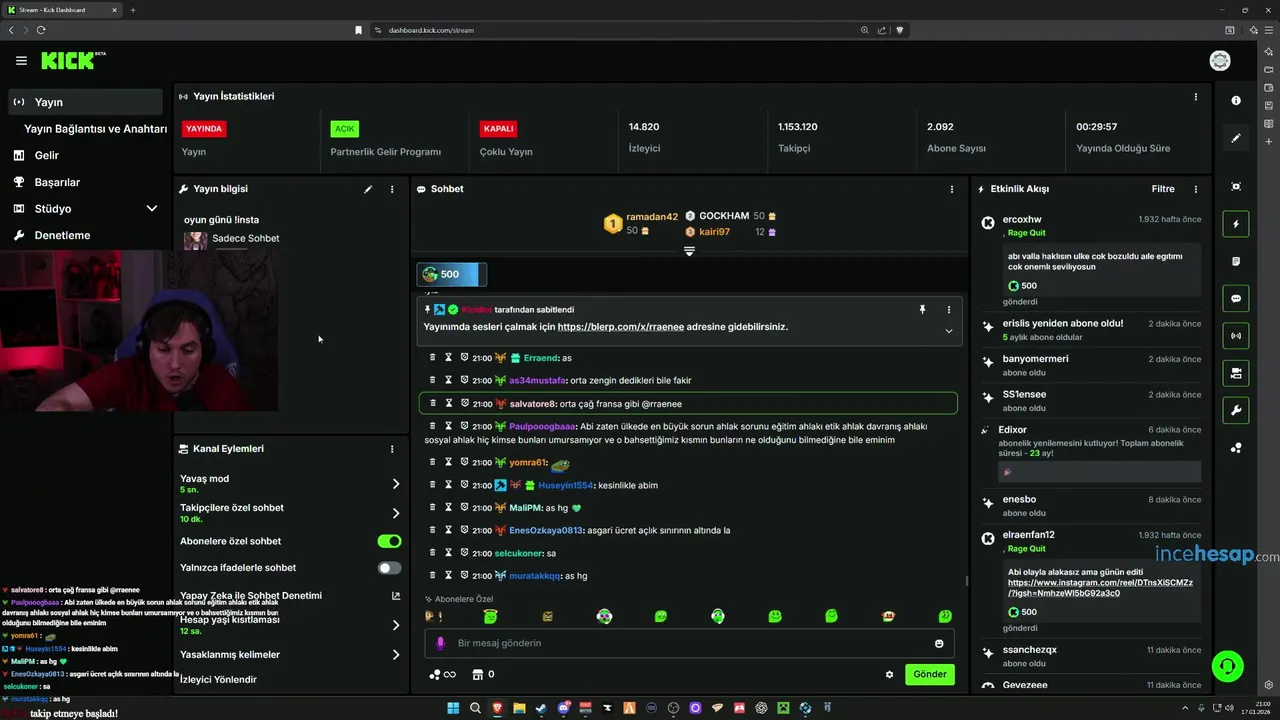Open Yayın Bağlantısı ve Anahtarı
This screenshot has width=1280, height=720.
pos(95,129)
